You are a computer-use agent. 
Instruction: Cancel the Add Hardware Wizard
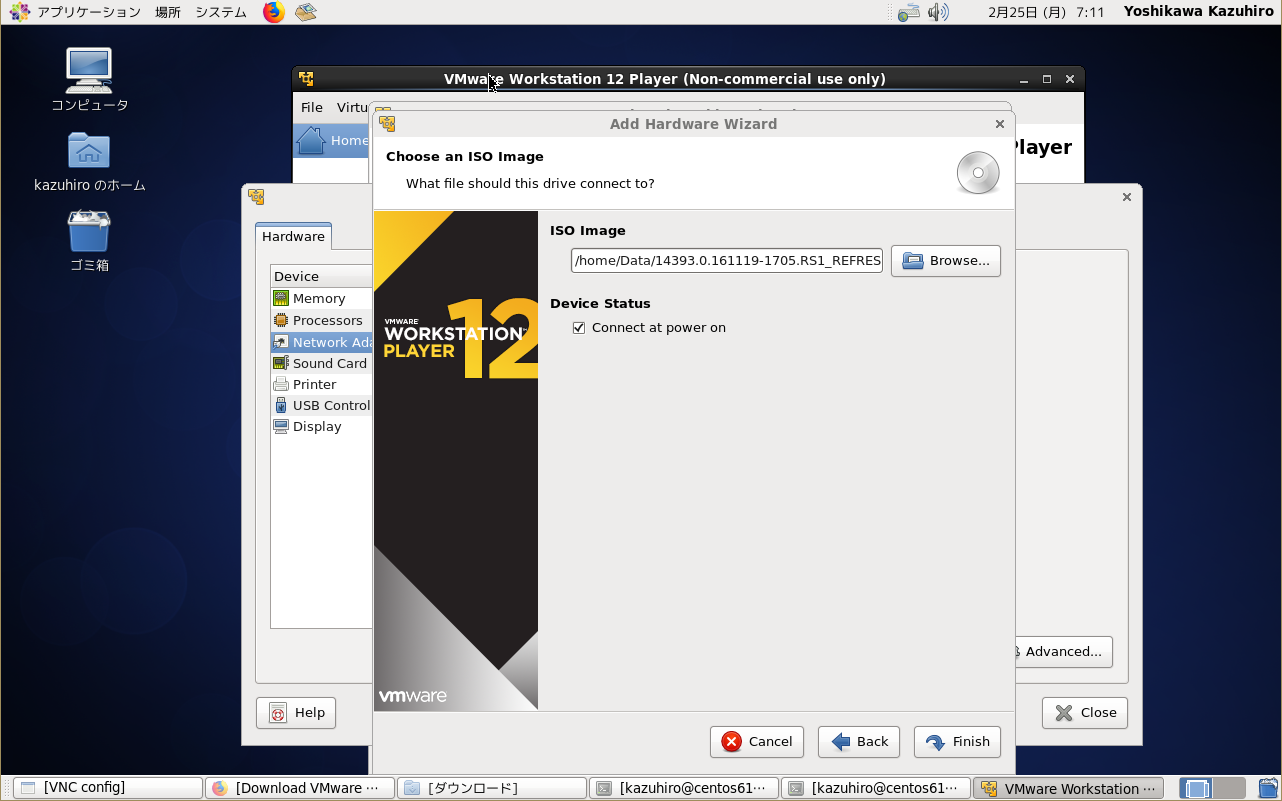[756, 742]
